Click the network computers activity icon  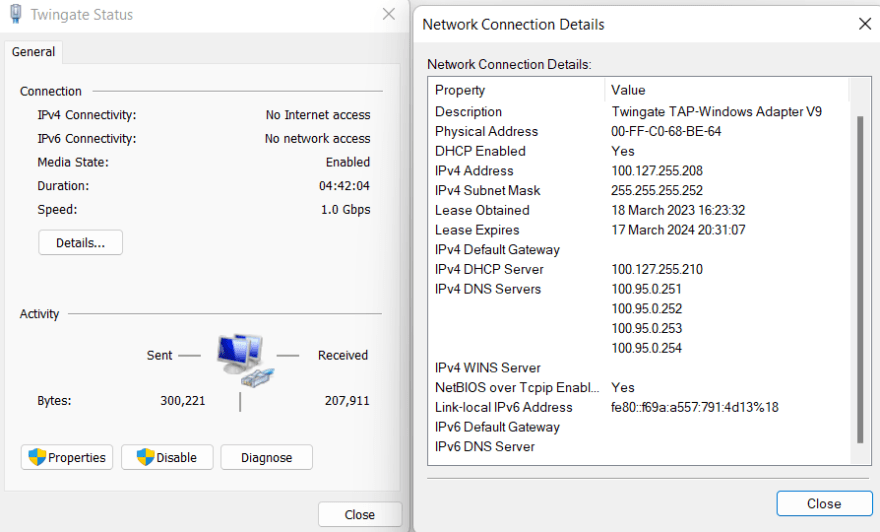pyautogui.click(x=245, y=360)
